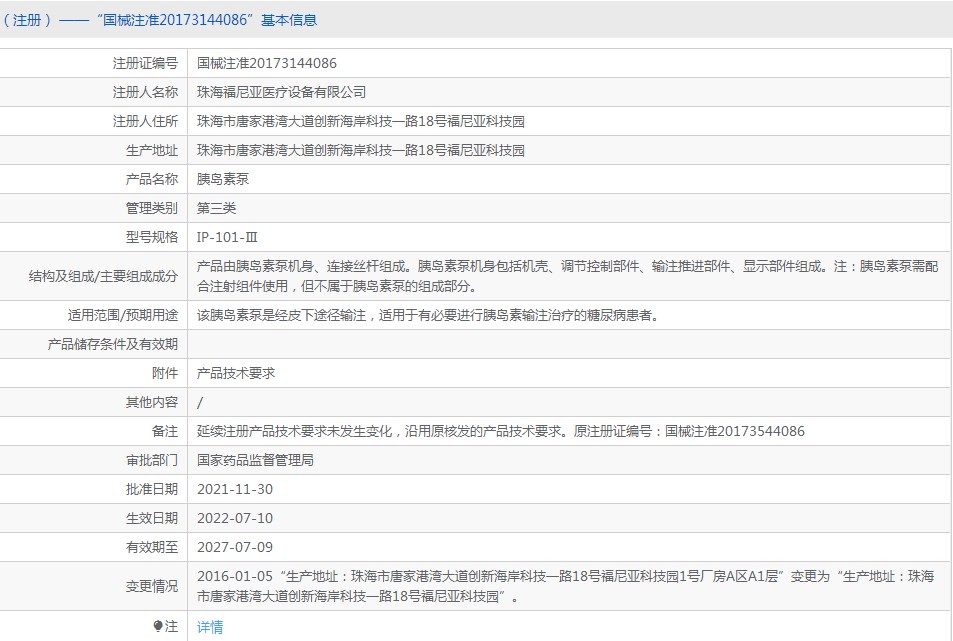Click the 型号规格 value IP-101-Ⅲ

pos(227,238)
